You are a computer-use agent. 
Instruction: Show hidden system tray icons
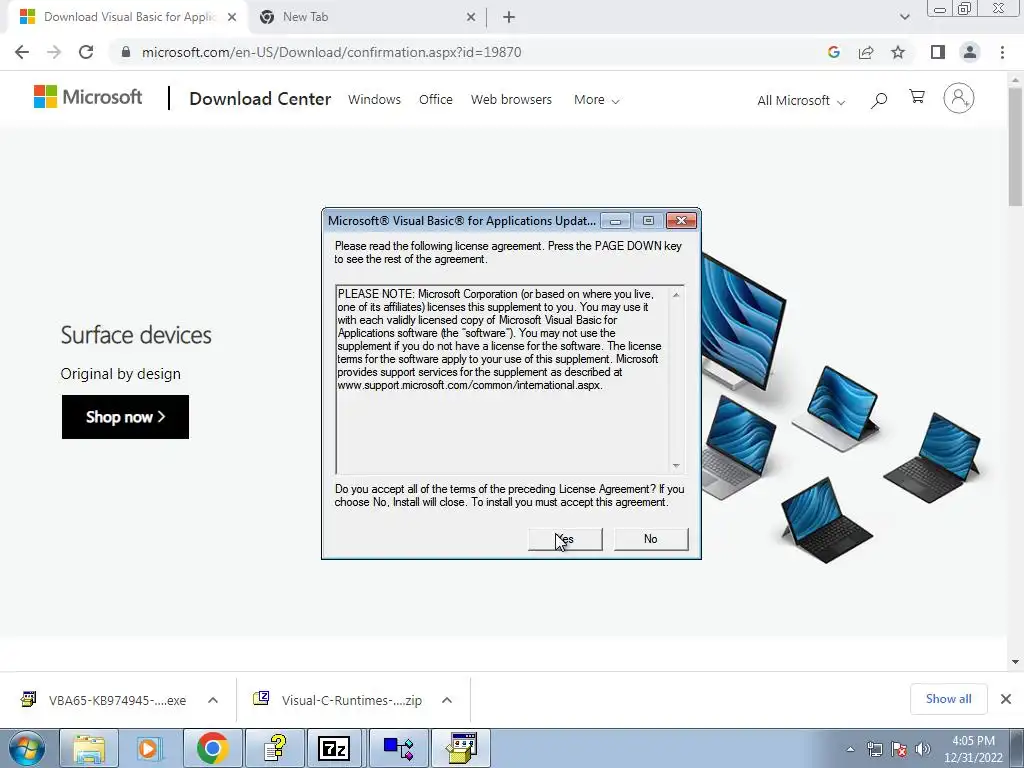[x=850, y=750]
